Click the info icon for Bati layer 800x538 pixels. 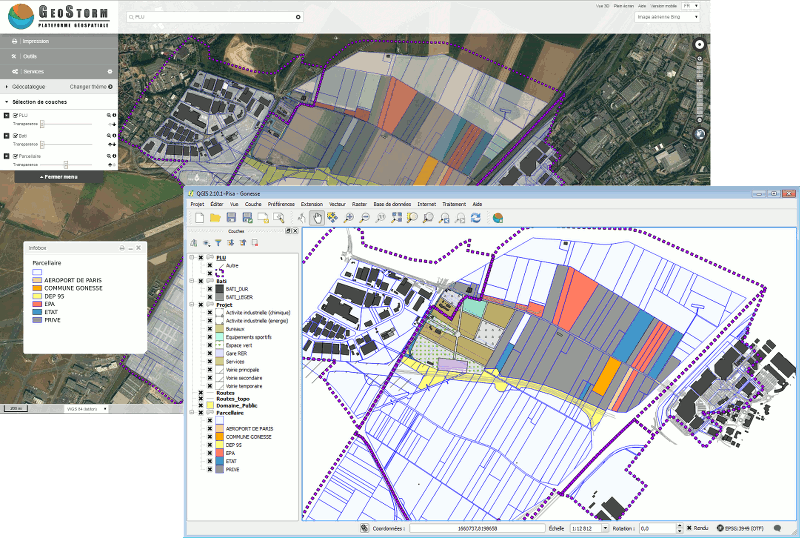click(114, 136)
